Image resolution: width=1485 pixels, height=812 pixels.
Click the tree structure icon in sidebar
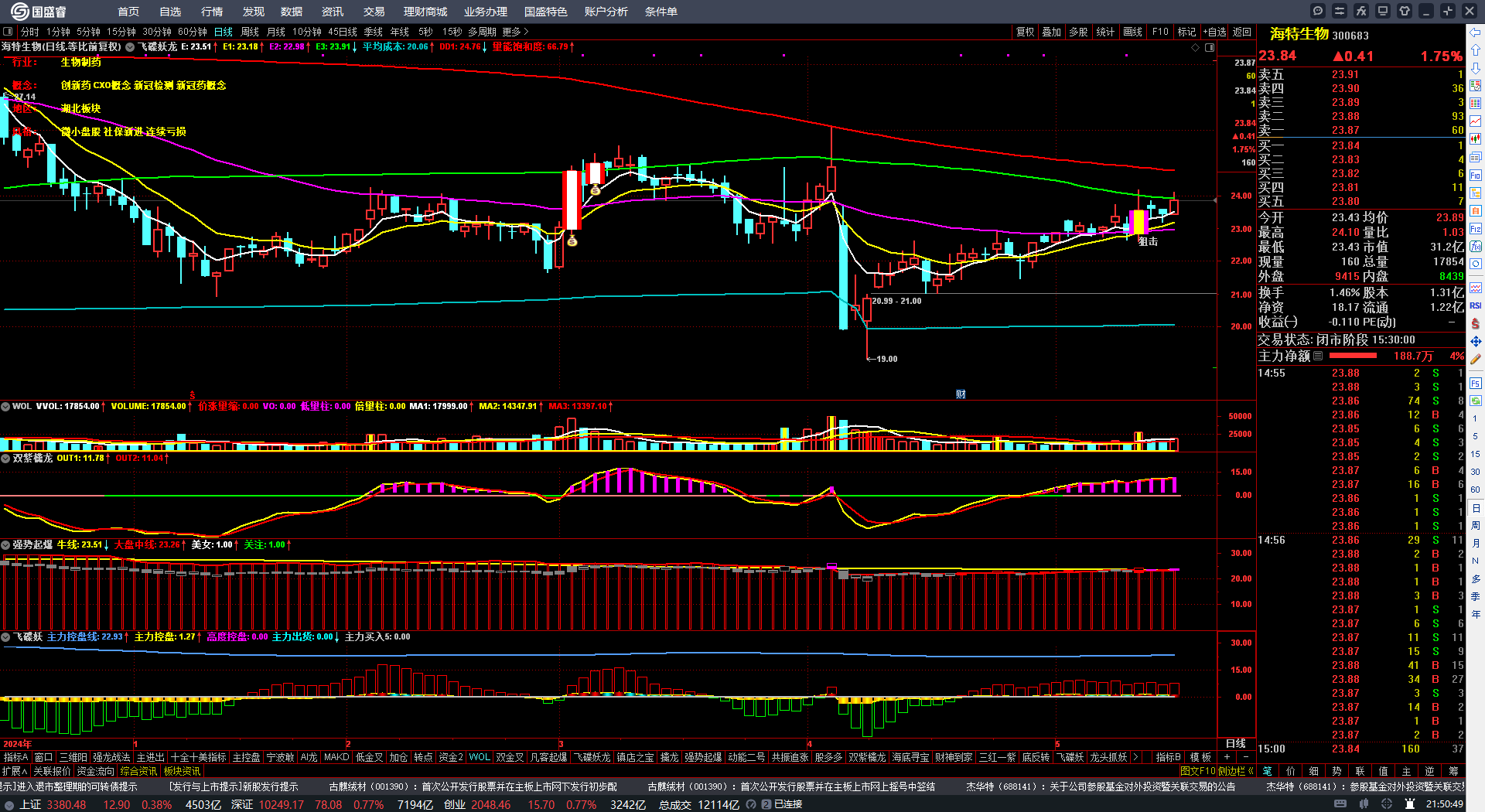tap(1476, 193)
